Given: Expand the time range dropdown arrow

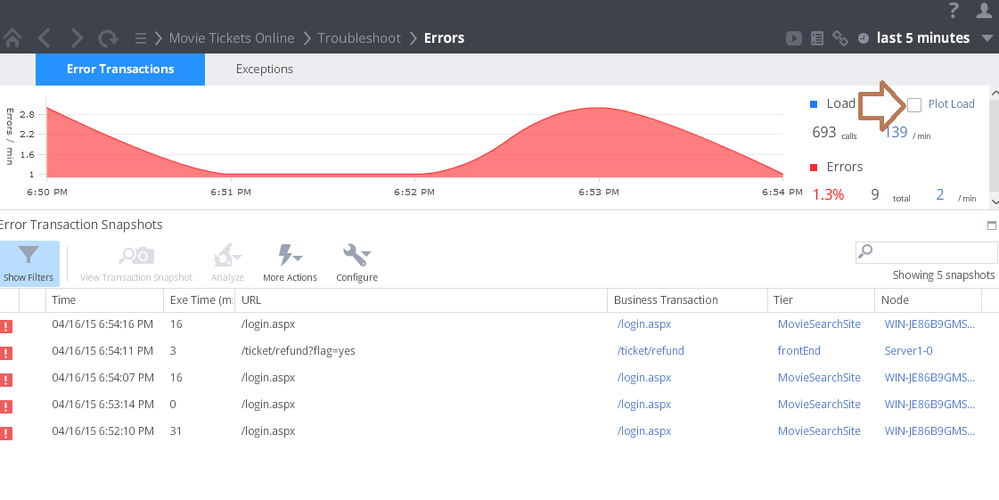Looking at the screenshot, I should click(987, 39).
